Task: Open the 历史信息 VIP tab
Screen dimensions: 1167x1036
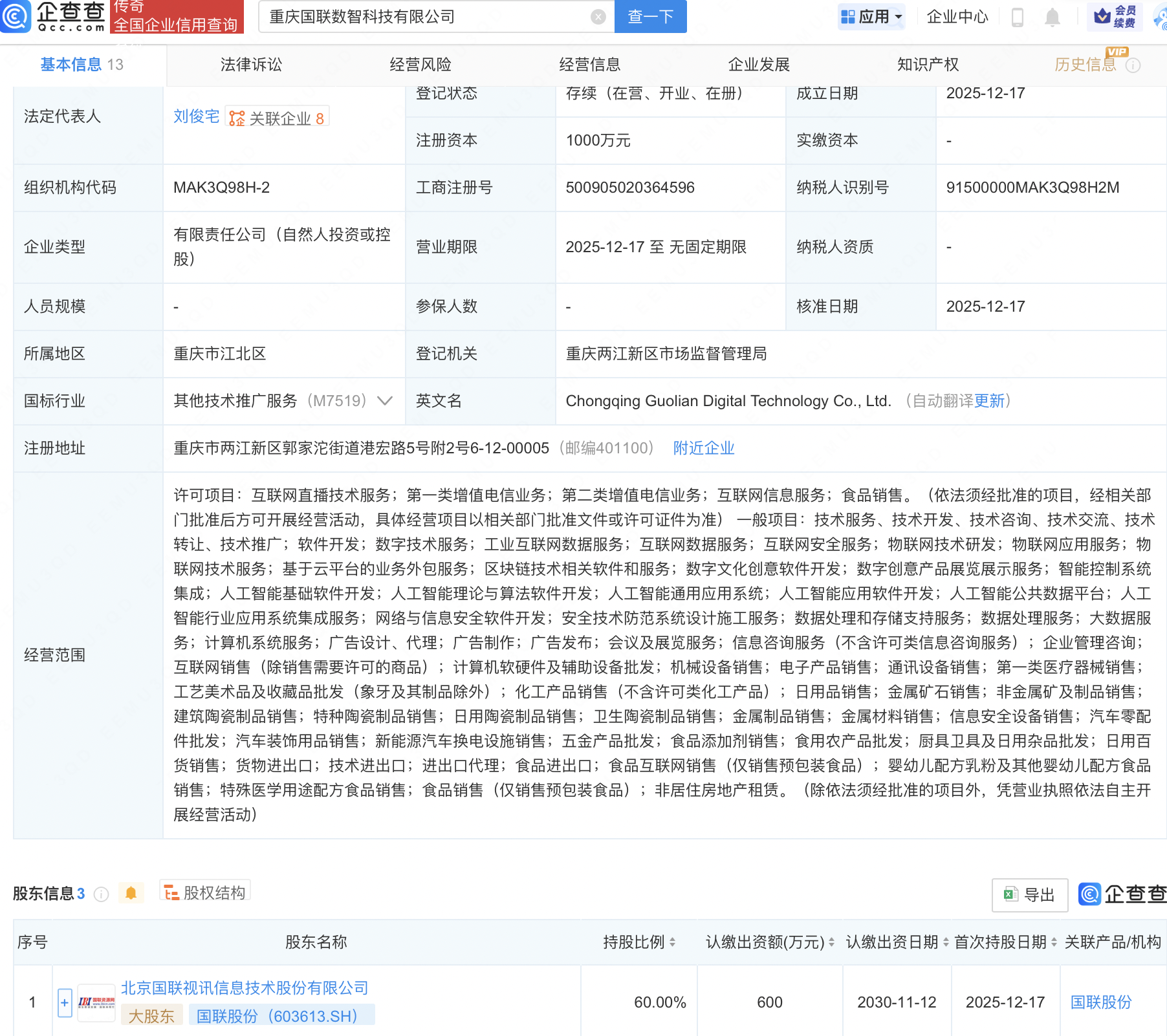Action: pos(1084,64)
